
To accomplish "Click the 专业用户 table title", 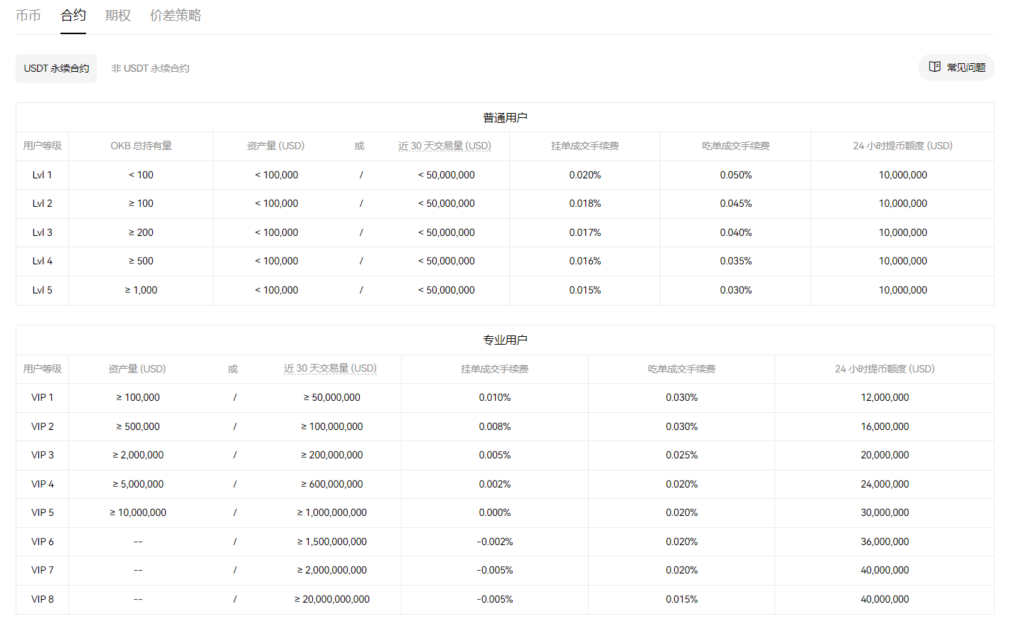I will [x=505, y=340].
